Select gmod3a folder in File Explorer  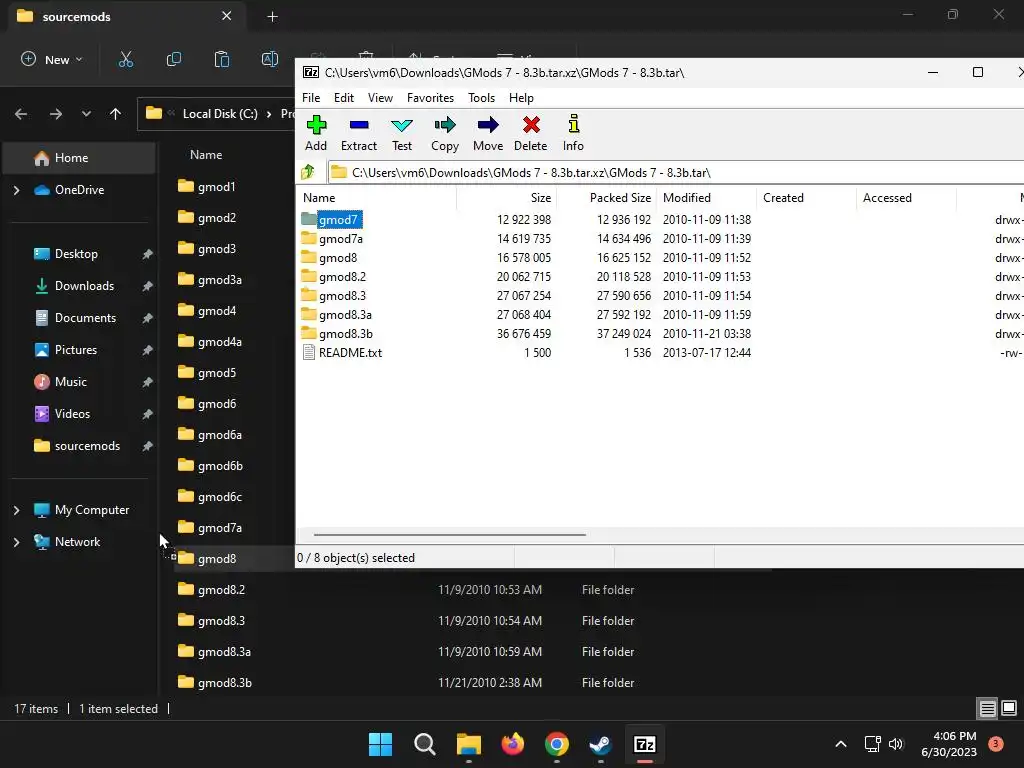pyautogui.click(x=219, y=280)
